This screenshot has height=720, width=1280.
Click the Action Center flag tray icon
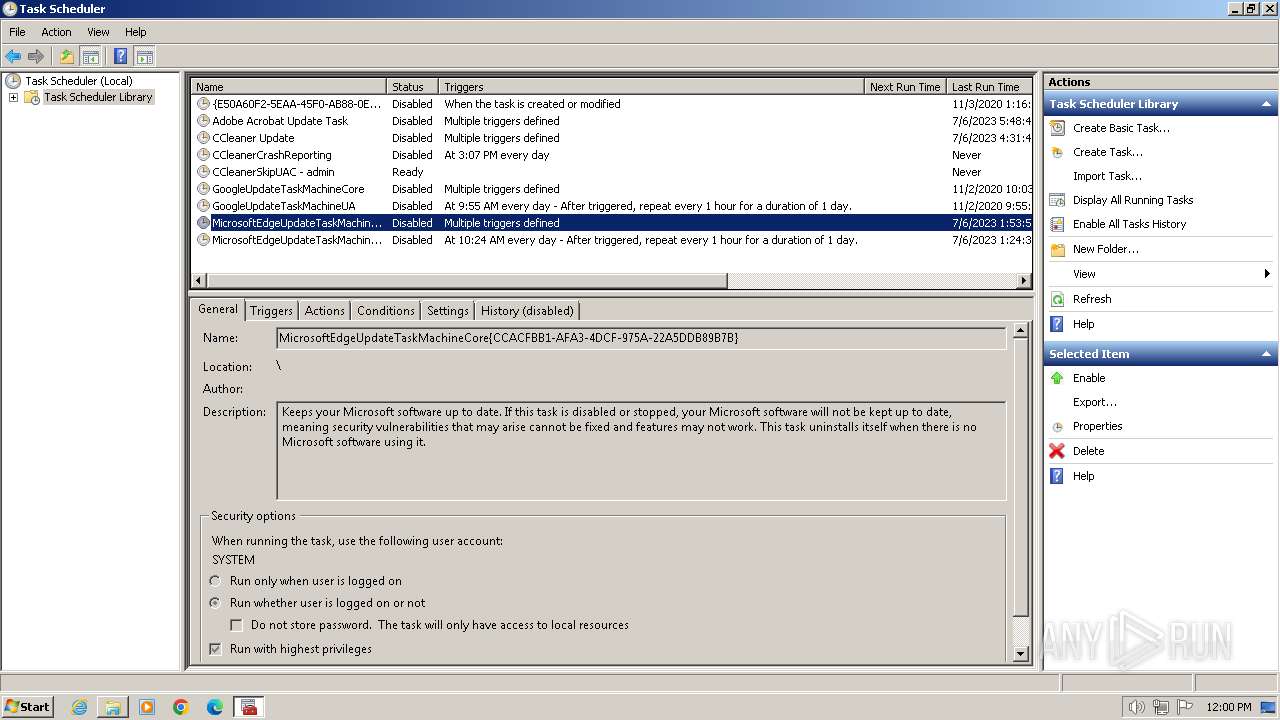tap(1184, 707)
